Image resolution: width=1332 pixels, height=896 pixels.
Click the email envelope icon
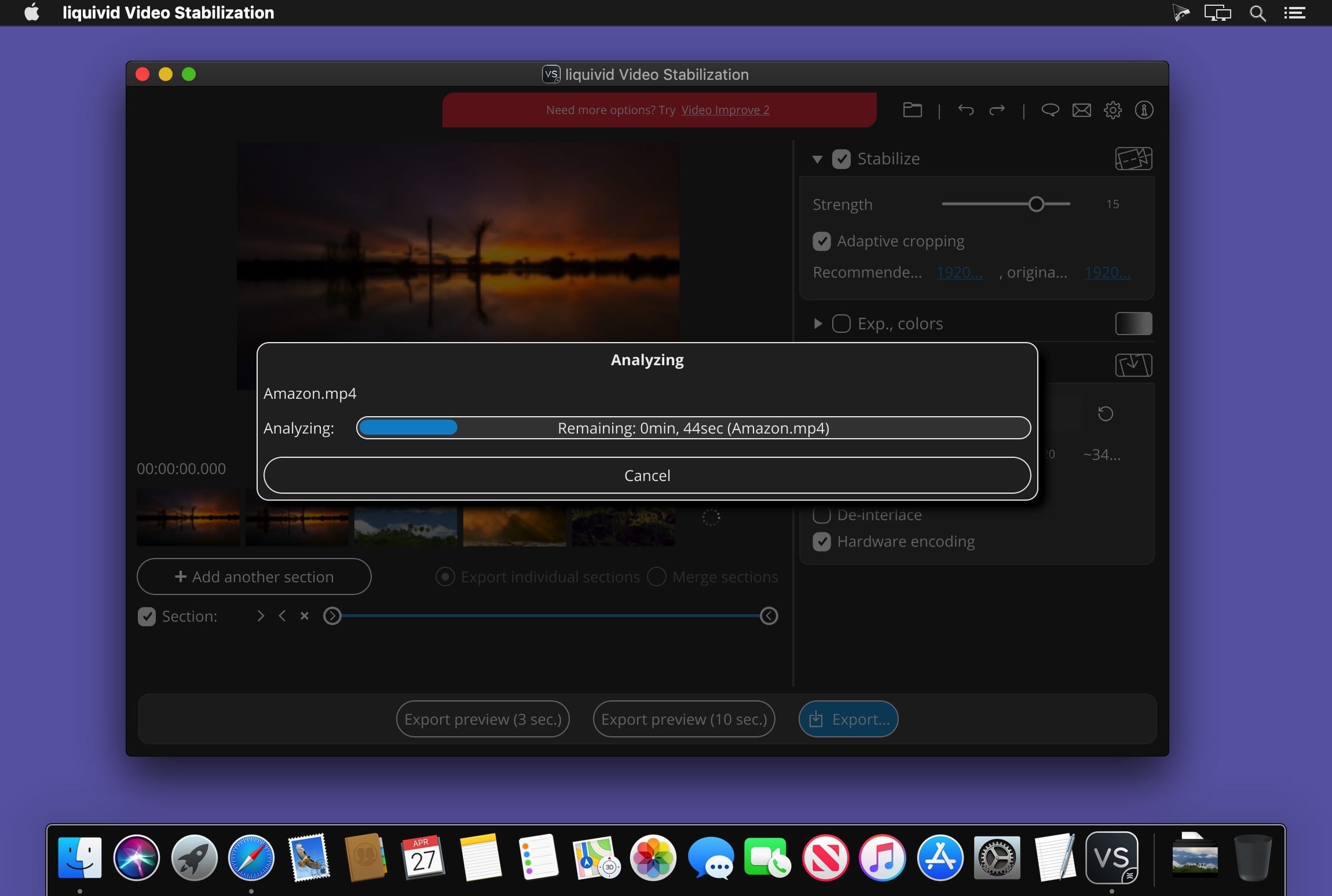(x=1081, y=110)
